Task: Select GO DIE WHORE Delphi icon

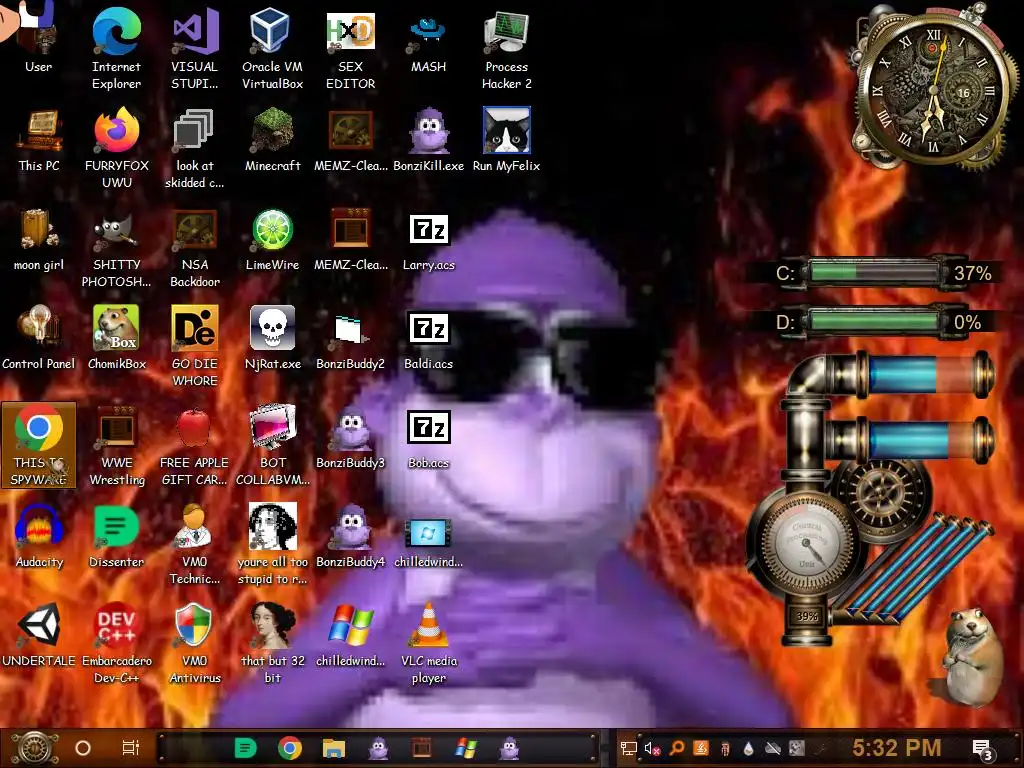Action: [x=195, y=345]
